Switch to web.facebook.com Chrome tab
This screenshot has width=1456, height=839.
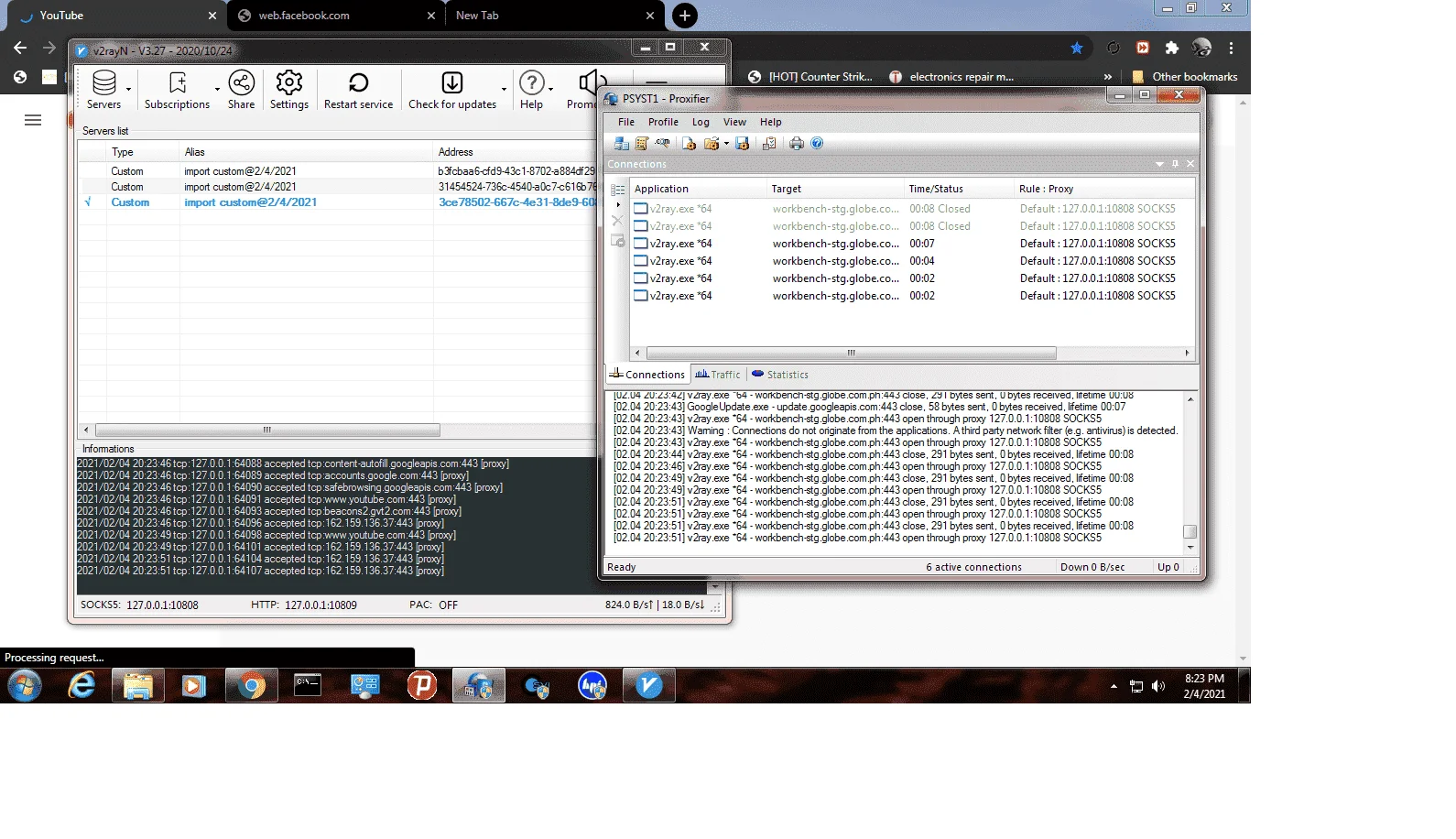click(x=335, y=16)
